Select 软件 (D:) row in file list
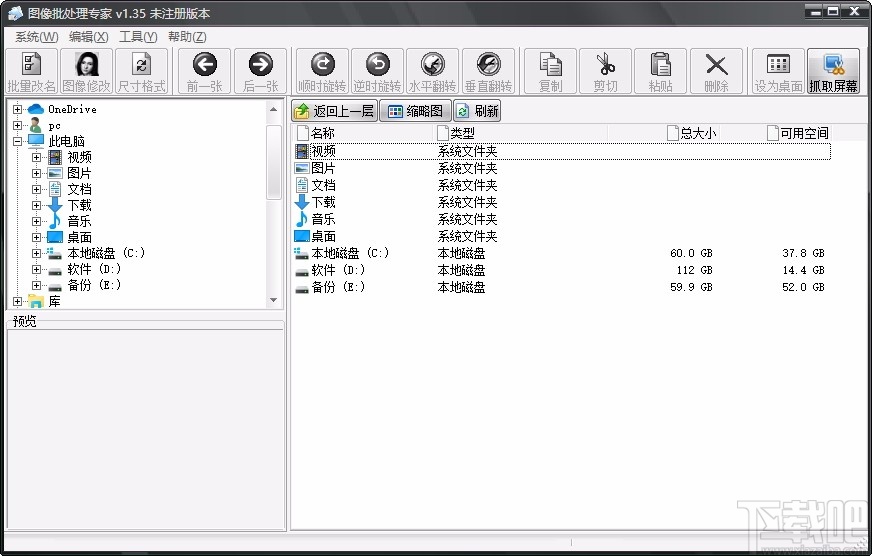 pos(562,271)
